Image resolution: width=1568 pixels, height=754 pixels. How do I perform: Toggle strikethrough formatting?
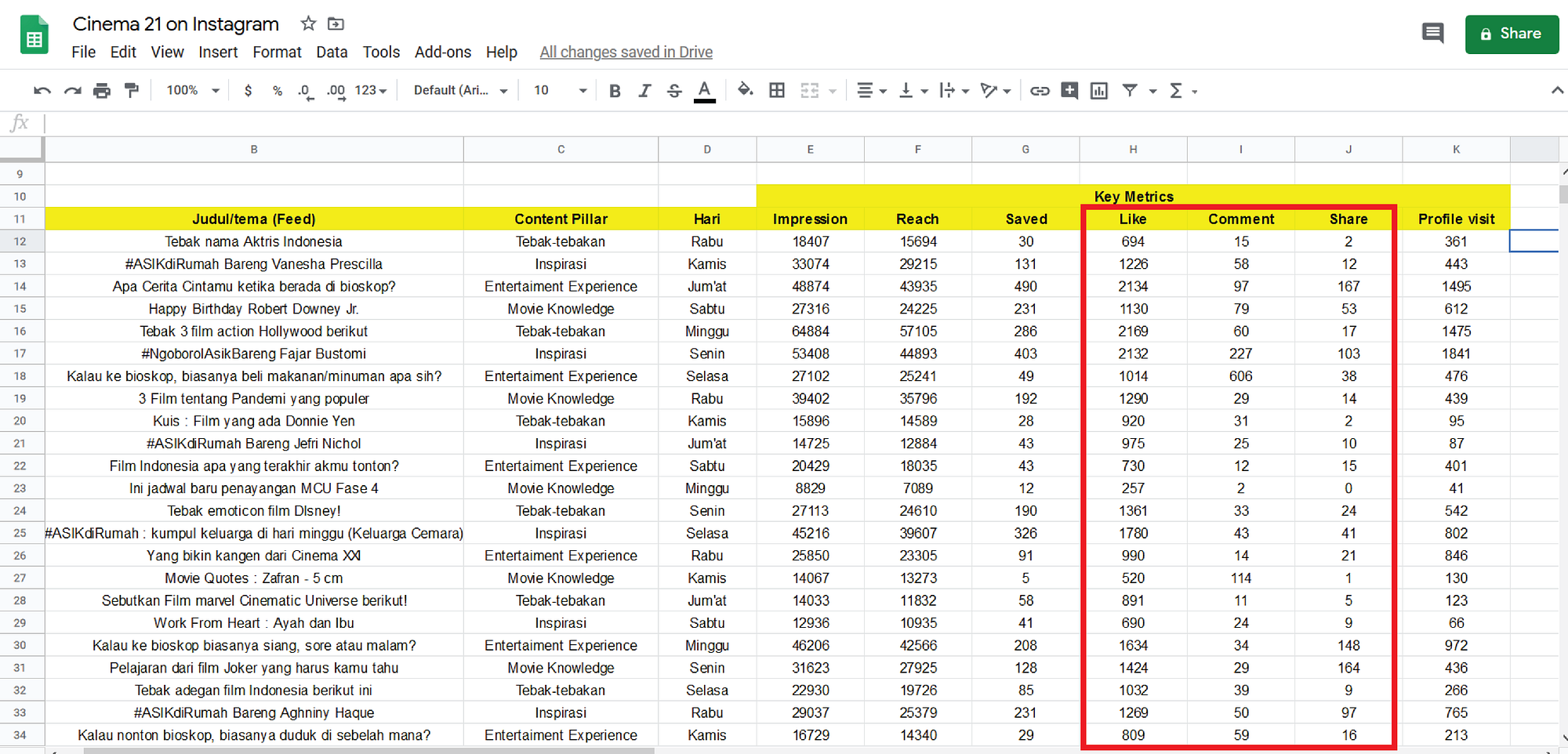pos(674,91)
